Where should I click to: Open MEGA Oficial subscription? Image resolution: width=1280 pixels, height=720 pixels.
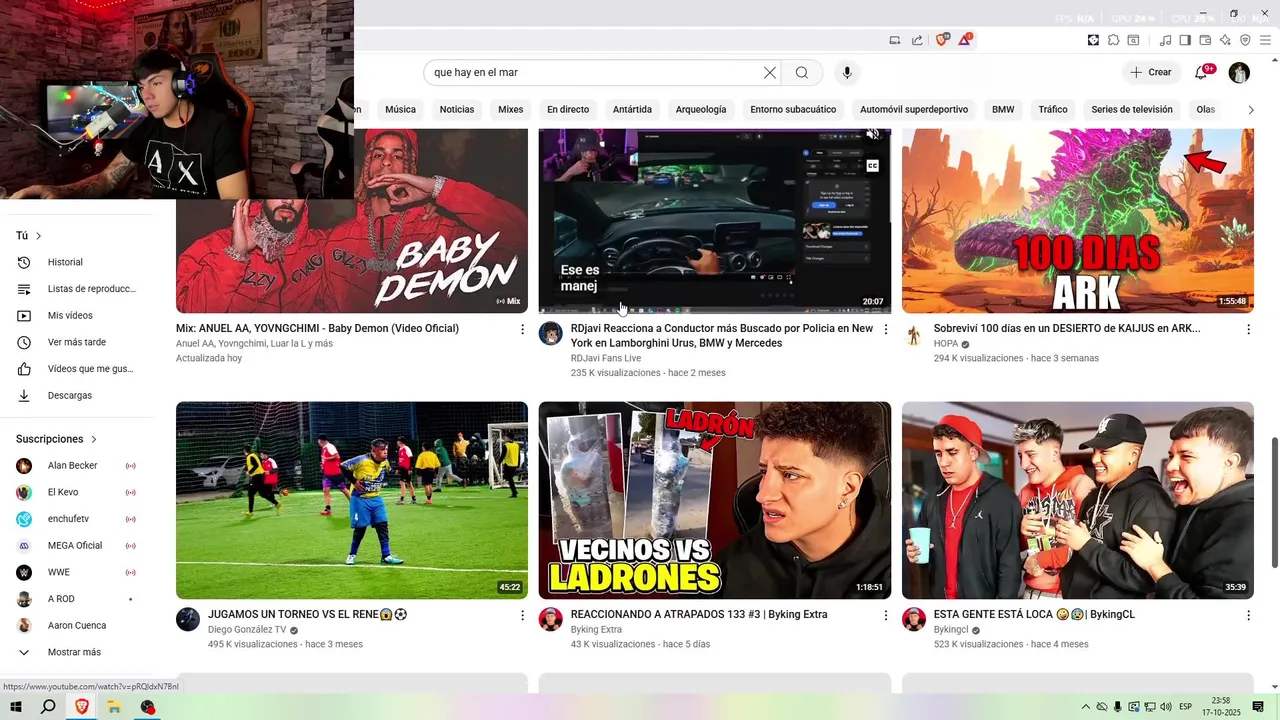pyautogui.click(x=76, y=546)
